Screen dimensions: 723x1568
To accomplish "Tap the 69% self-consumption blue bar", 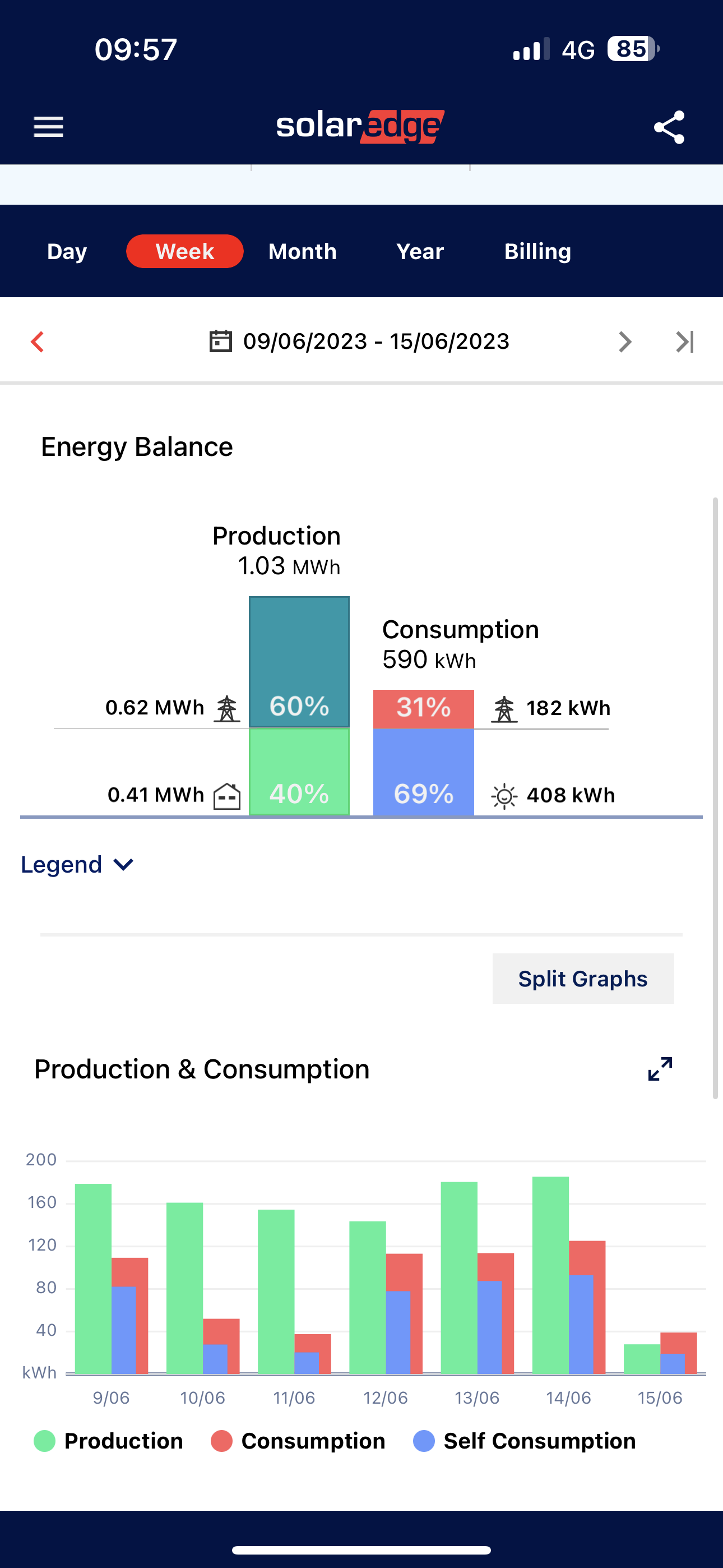I will point(424,772).
